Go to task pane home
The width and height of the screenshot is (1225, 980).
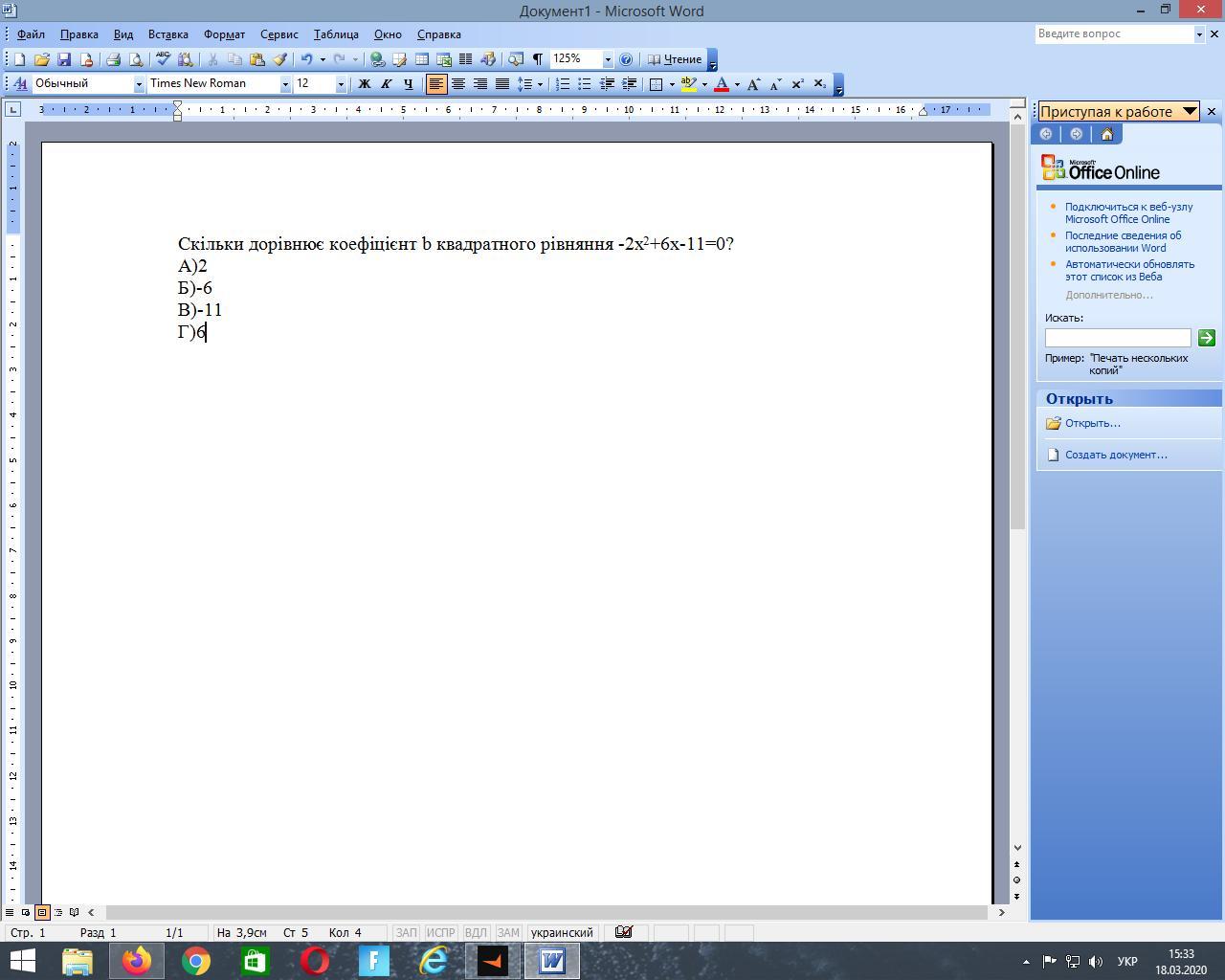[1106, 134]
